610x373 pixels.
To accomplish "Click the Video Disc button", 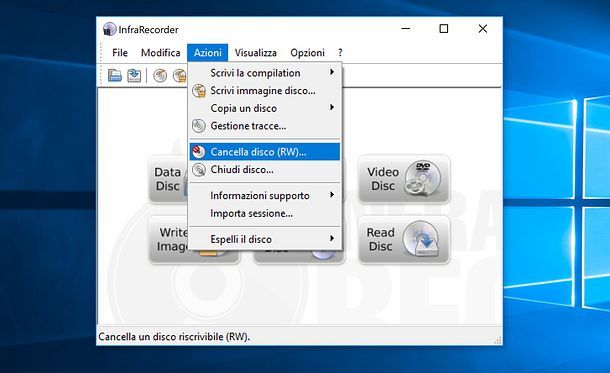I will click(404, 179).
